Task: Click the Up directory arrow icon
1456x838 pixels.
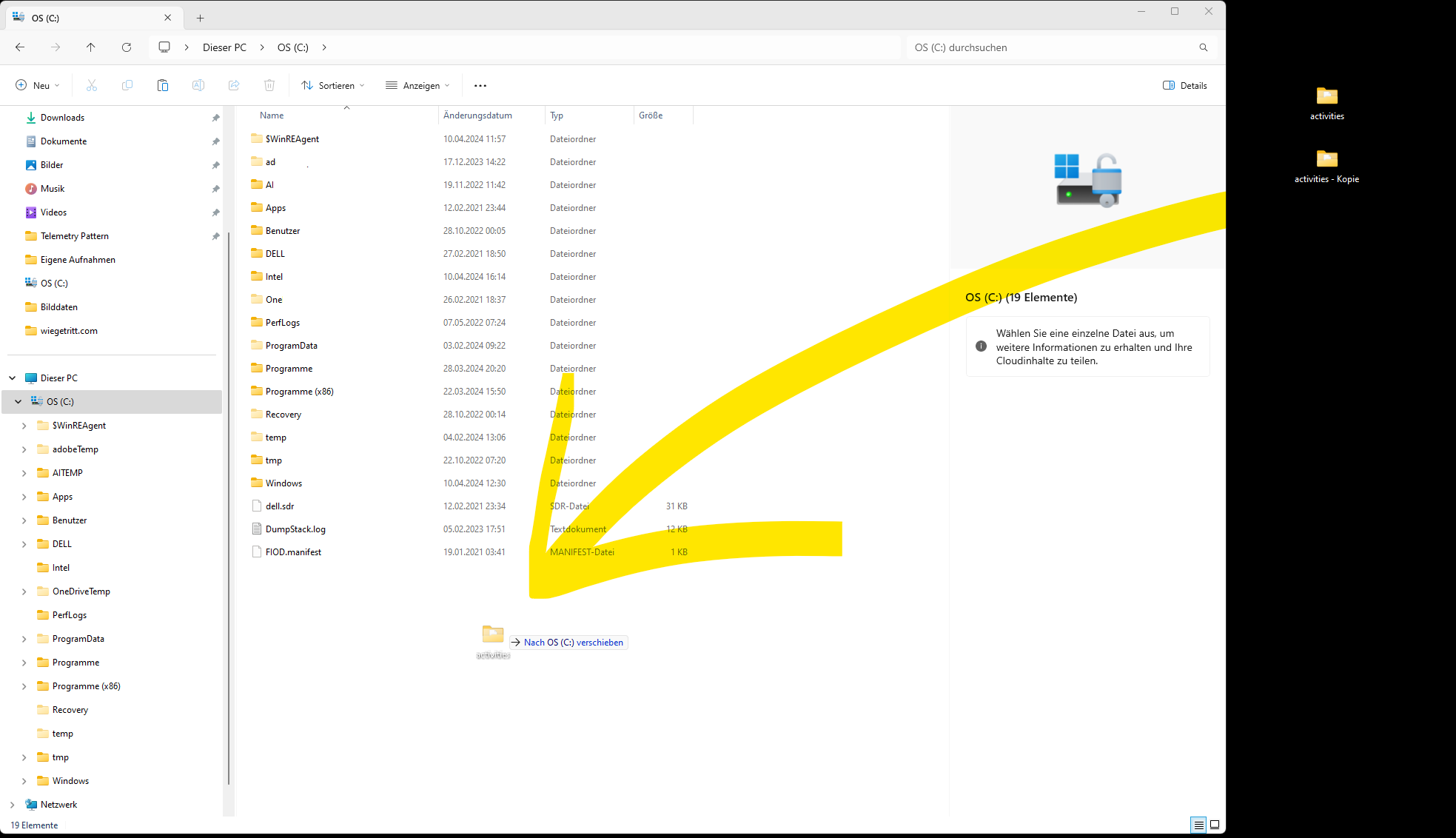Action: 91,47
